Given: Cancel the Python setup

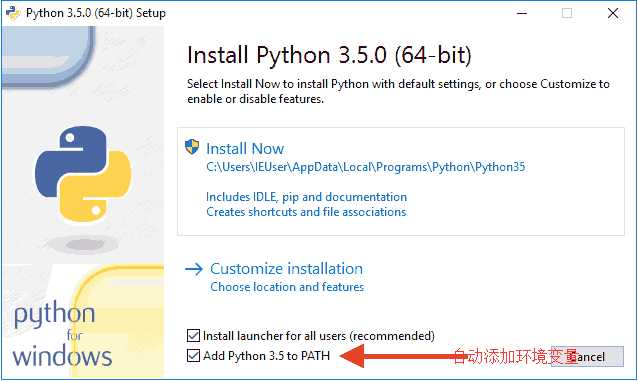Looking at the screenshot, I should 587,357.
